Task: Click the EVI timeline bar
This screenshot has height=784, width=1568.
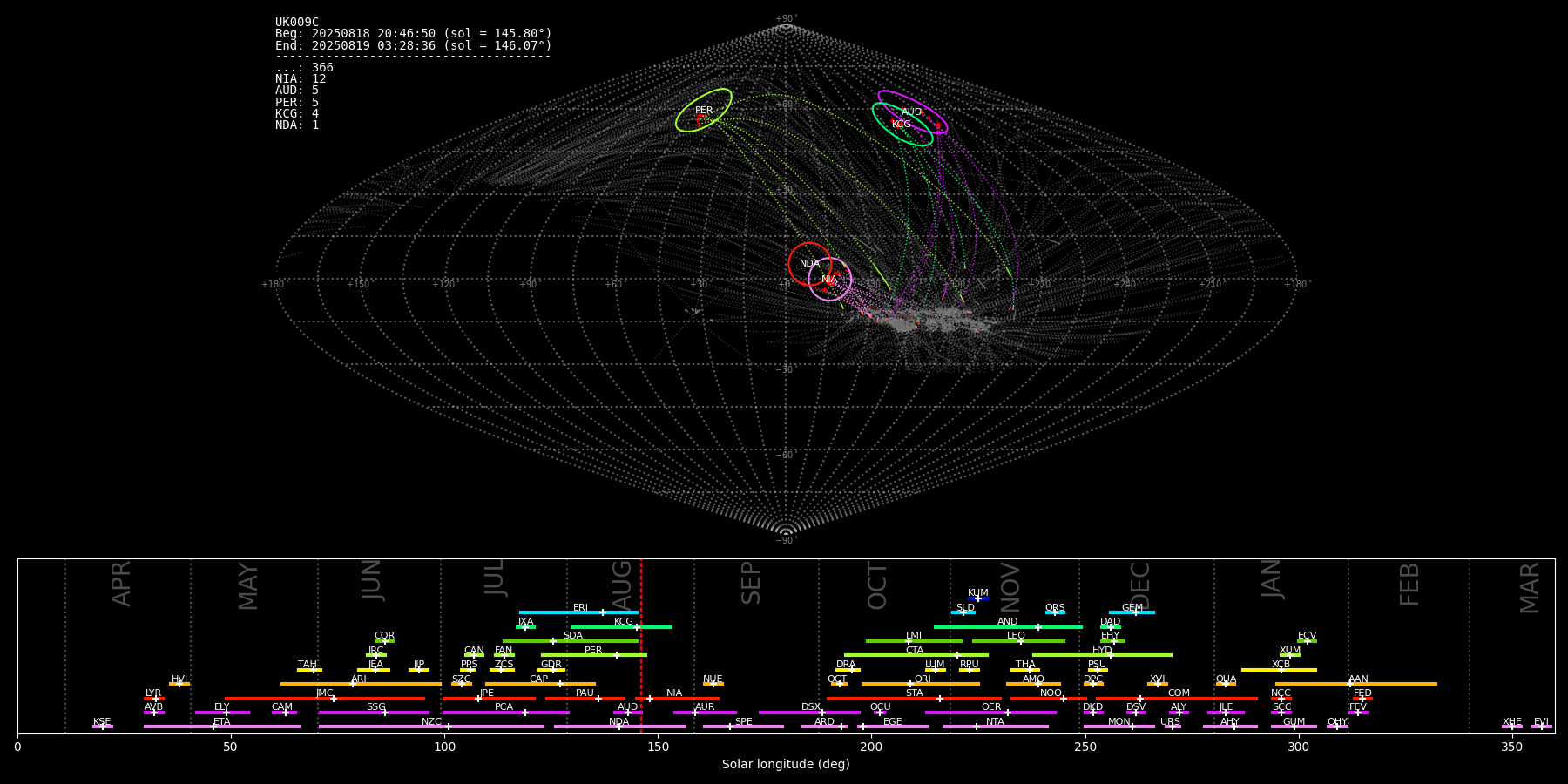Action: 1541,727
